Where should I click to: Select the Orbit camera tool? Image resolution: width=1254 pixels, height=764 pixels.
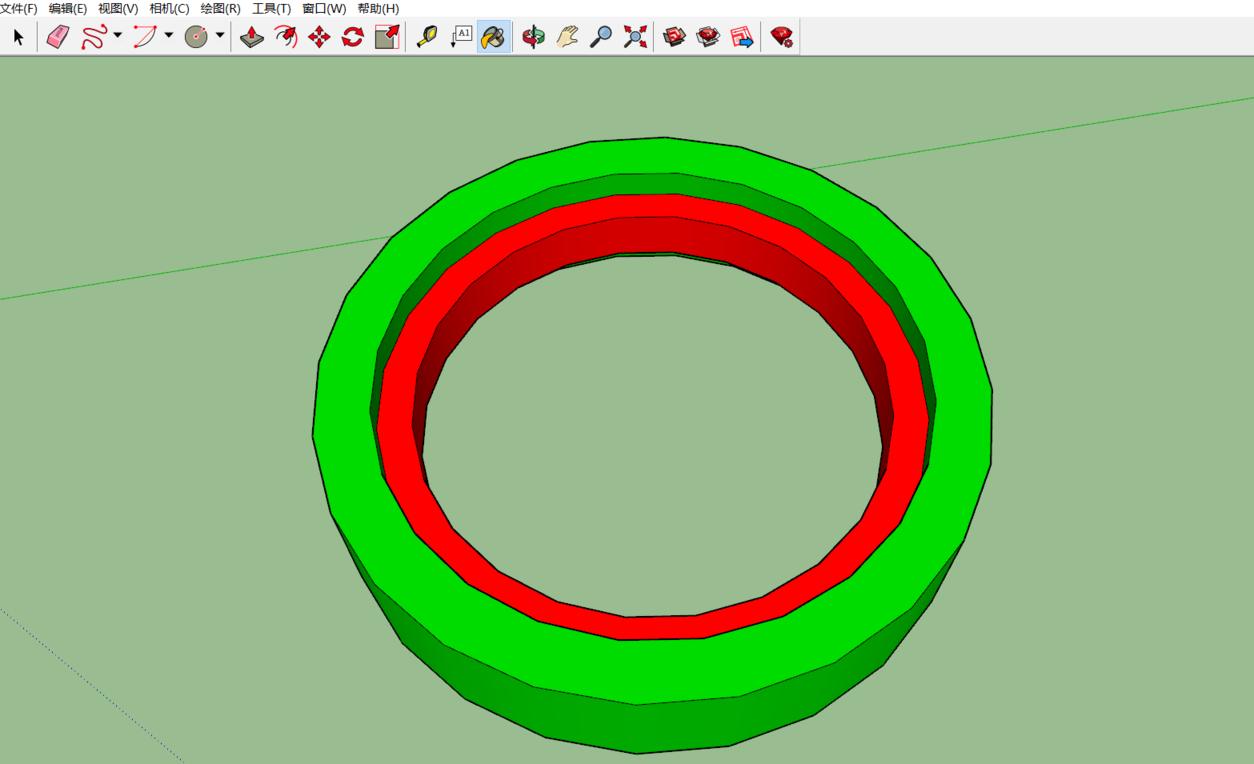click(x=534, y=38)
